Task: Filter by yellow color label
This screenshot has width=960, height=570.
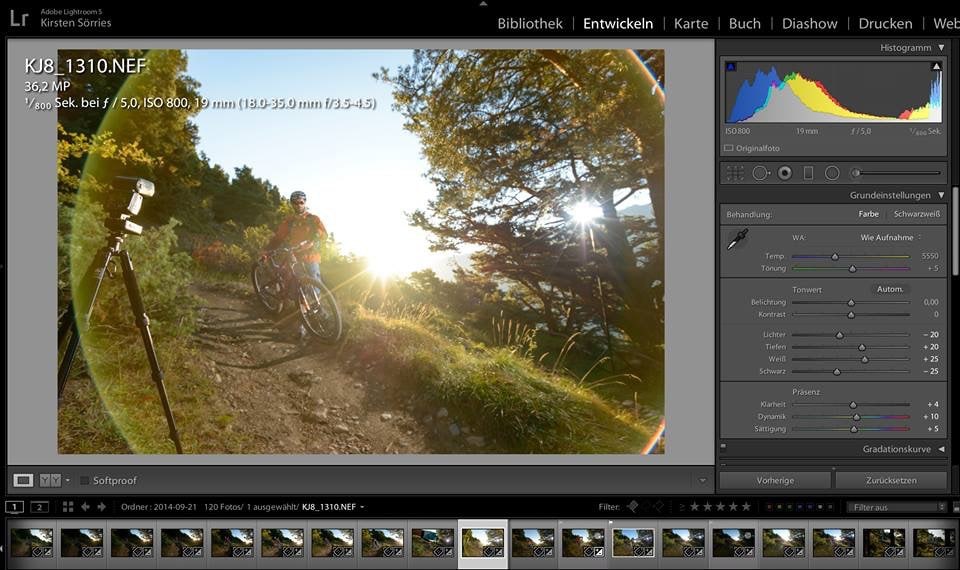Action: click(x=779, y=507)
